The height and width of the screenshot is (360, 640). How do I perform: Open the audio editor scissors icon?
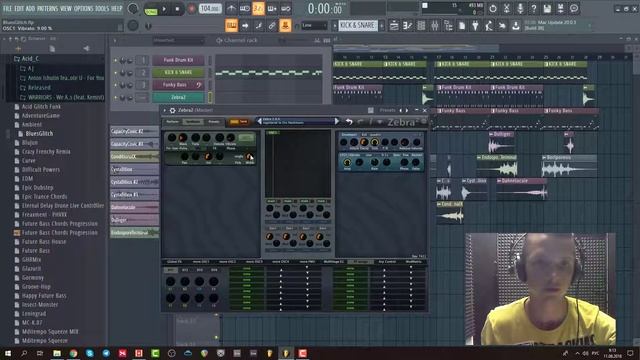click(x=507, y=9)
